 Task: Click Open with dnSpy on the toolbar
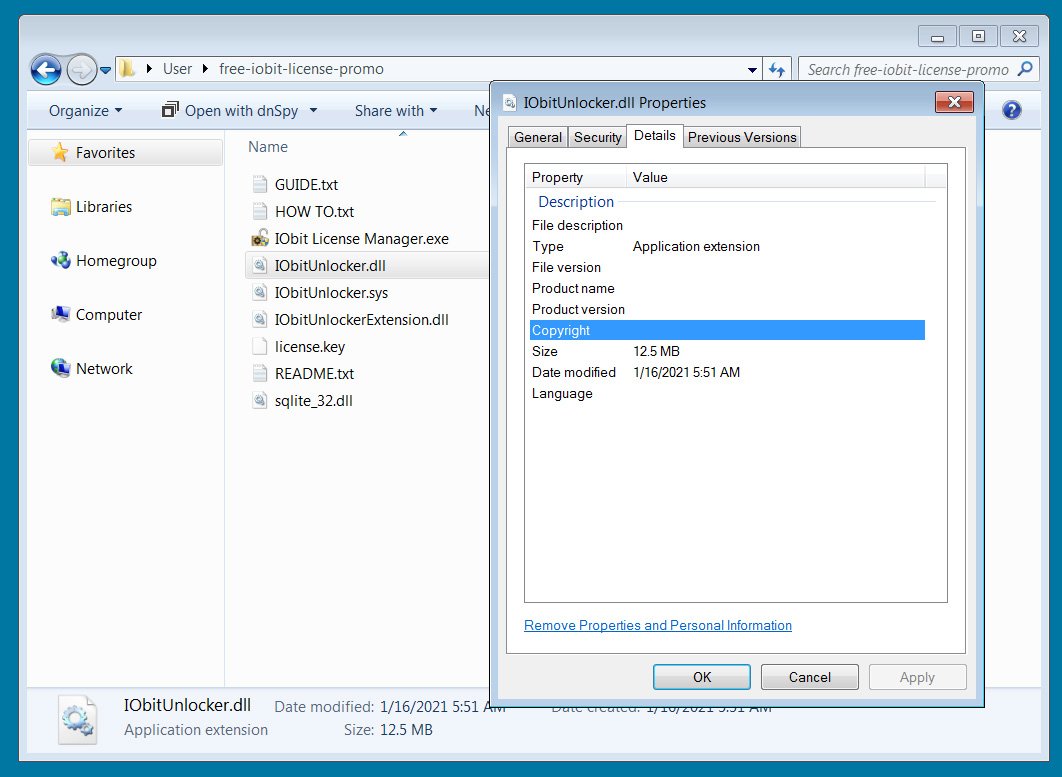[x=238, y=110]
